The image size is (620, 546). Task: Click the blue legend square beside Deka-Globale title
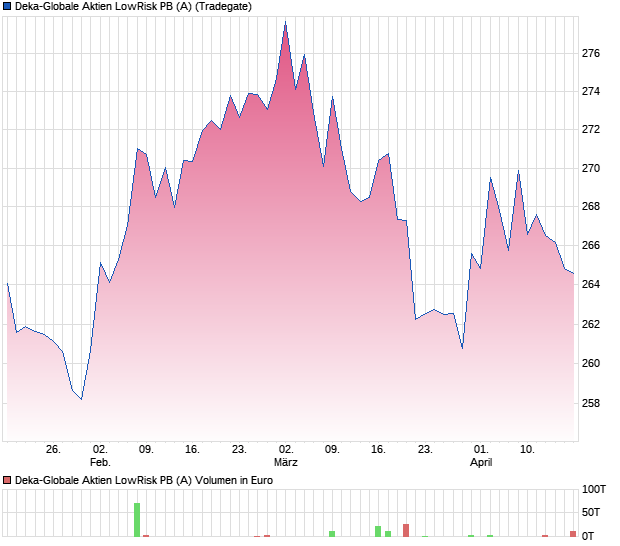tap(7, 7)
